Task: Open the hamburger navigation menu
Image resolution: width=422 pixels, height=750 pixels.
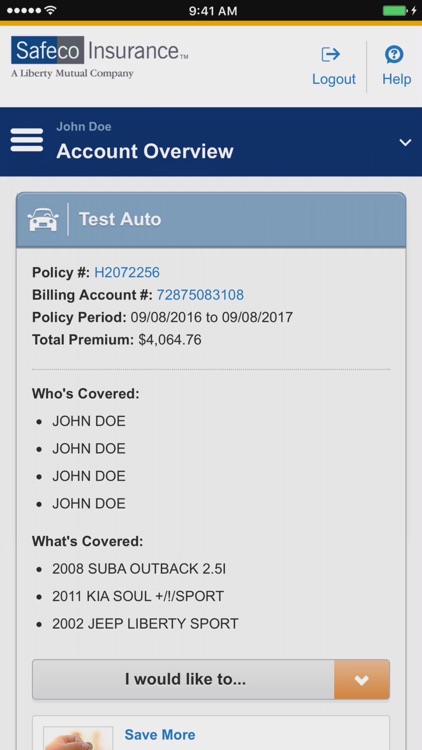Action: pyautogui.click(x=27, y=140)
